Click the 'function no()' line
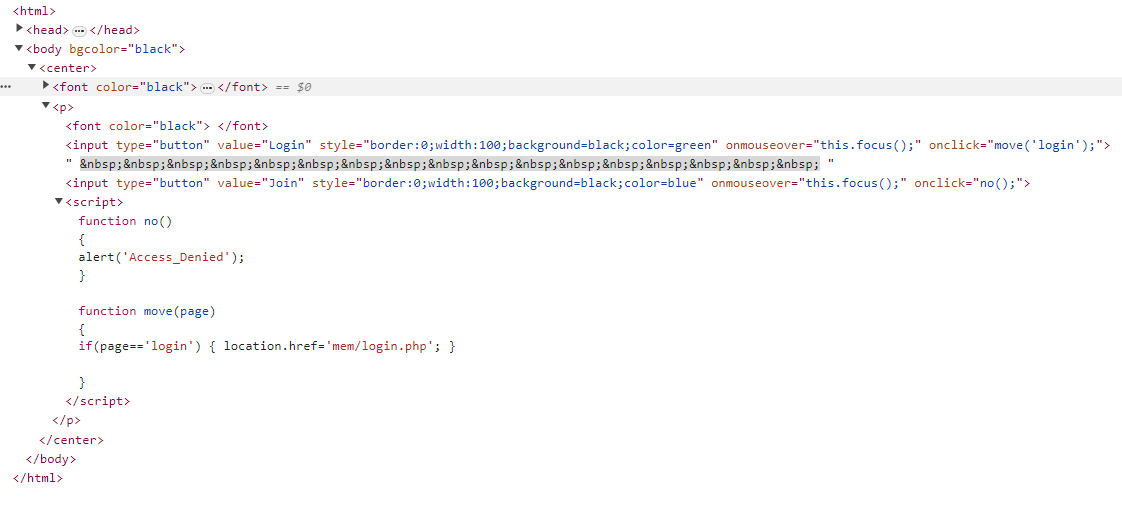 [x=125, y=221]
